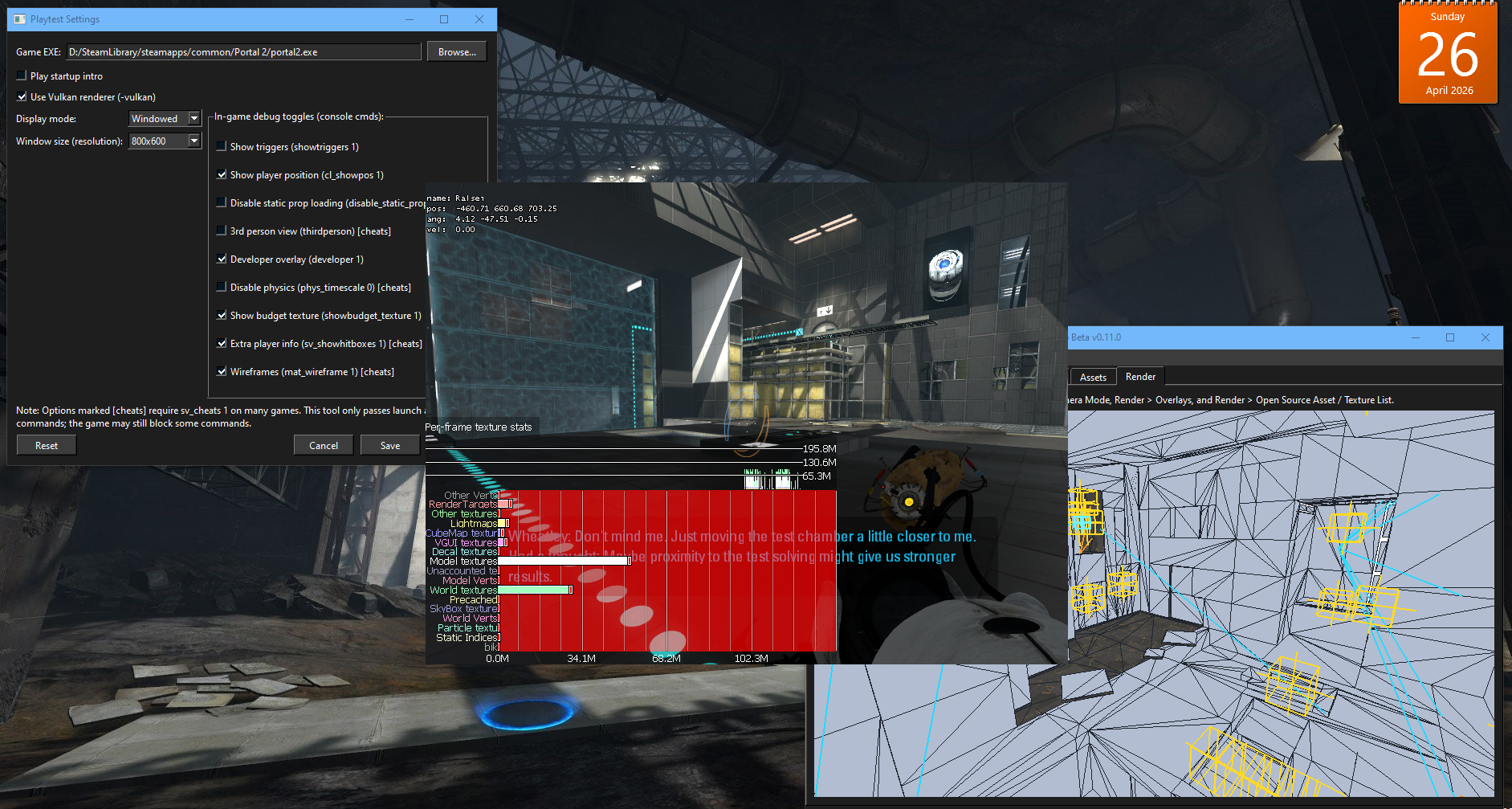The height and width of the screenshot is (809, 1512).
Task: Open Display mode Windowed dropdown
Action: click(x=165, y=118)
